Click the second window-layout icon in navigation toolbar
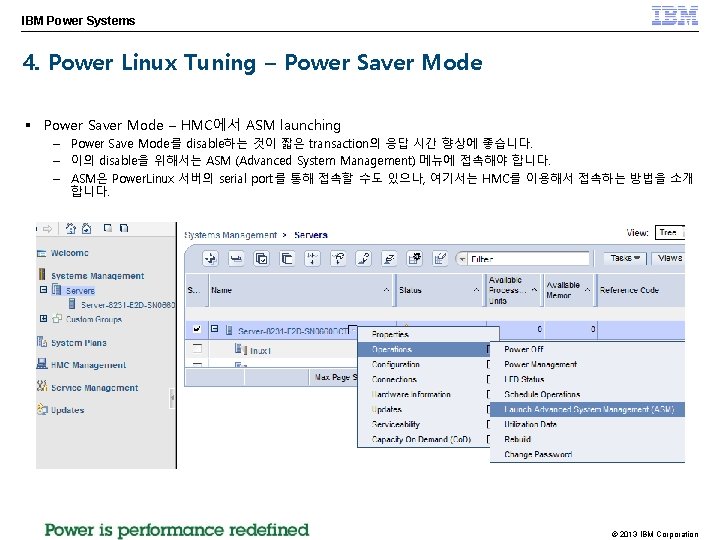 click(x=124, y=228)
